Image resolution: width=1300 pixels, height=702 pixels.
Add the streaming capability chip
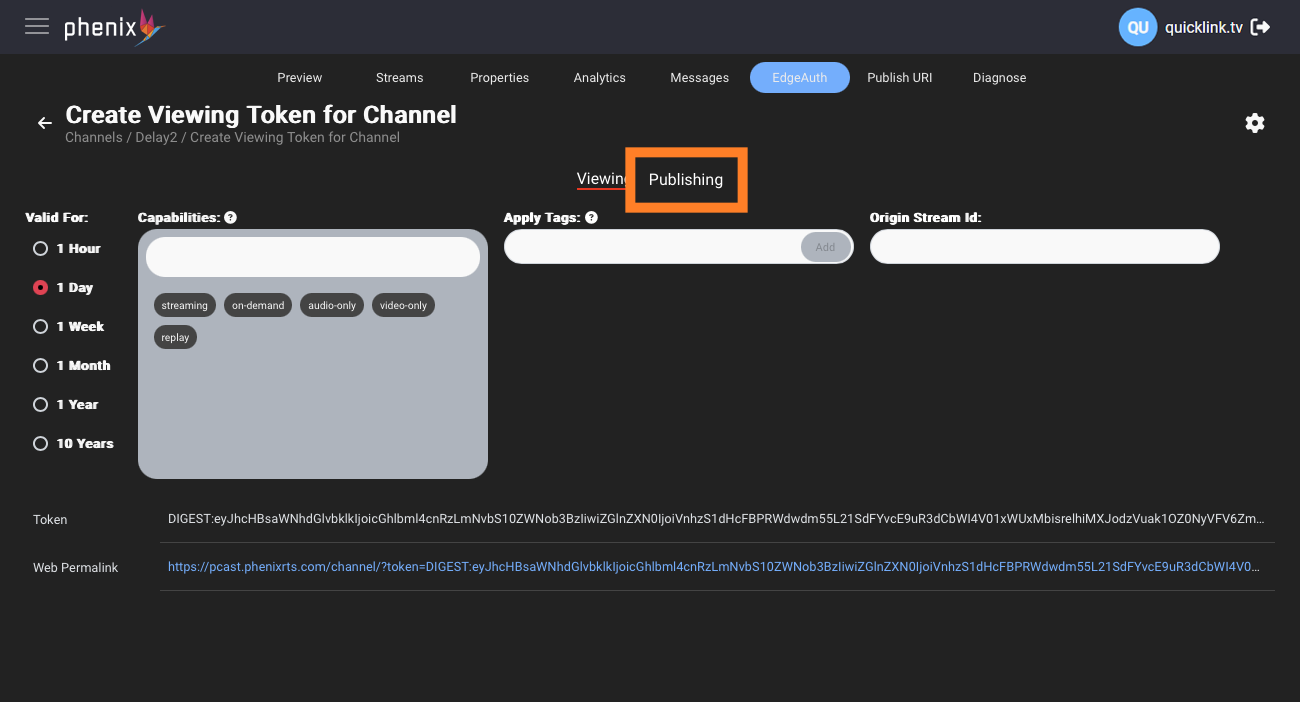point(185,306)
